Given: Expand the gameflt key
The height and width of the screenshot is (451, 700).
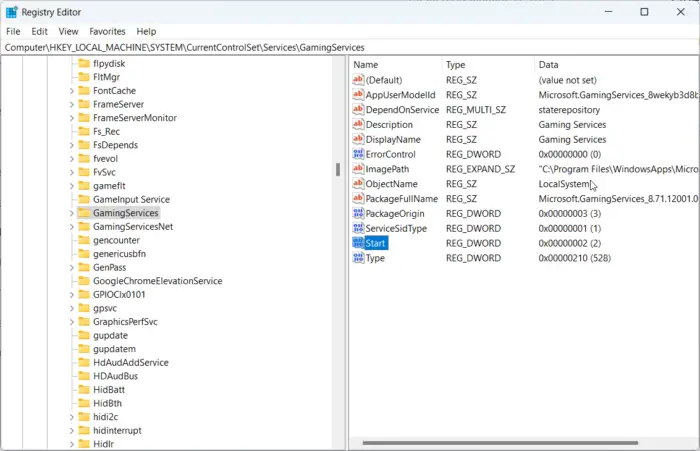Looking at the screenshot, I should (72, 186).
